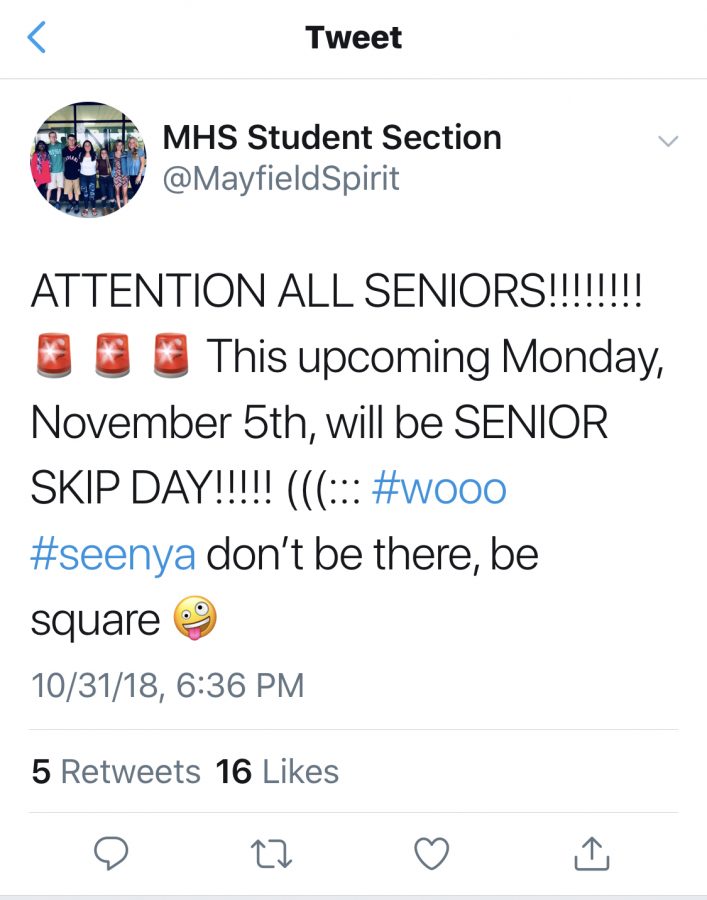Click the Tweet header title
Screen dimensions: 707x900
(354, 37)
